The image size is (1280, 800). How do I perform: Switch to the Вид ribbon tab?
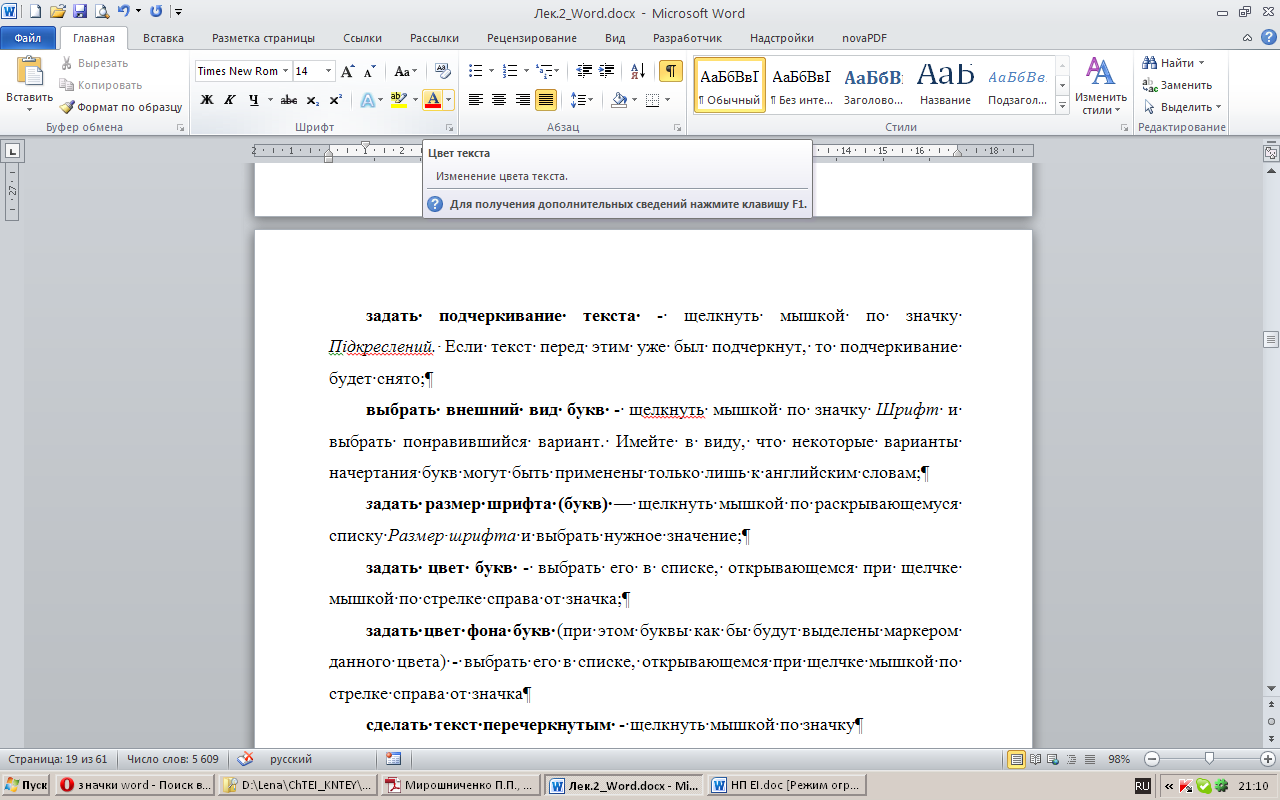point(615,38)
